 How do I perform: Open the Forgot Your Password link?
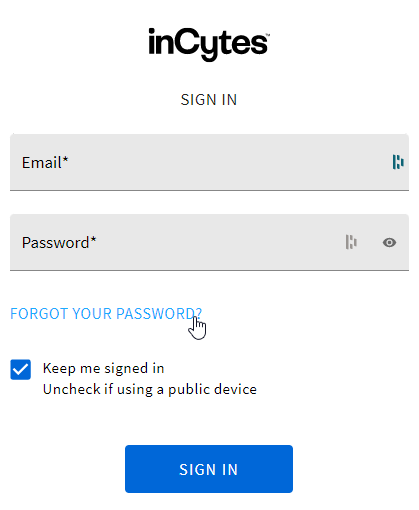tap(106, 314)
